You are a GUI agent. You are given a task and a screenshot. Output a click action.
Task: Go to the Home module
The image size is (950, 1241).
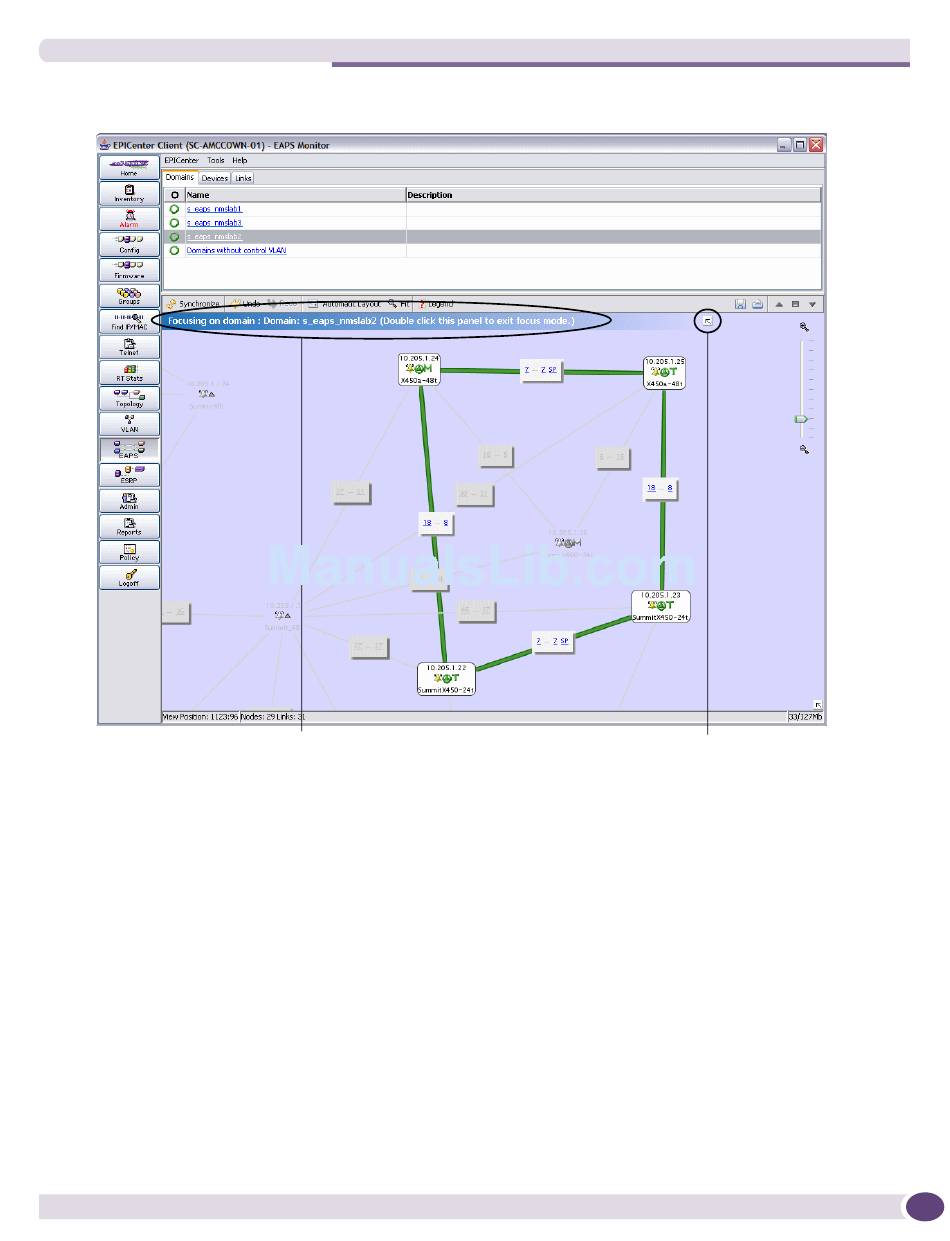(129, 167)
